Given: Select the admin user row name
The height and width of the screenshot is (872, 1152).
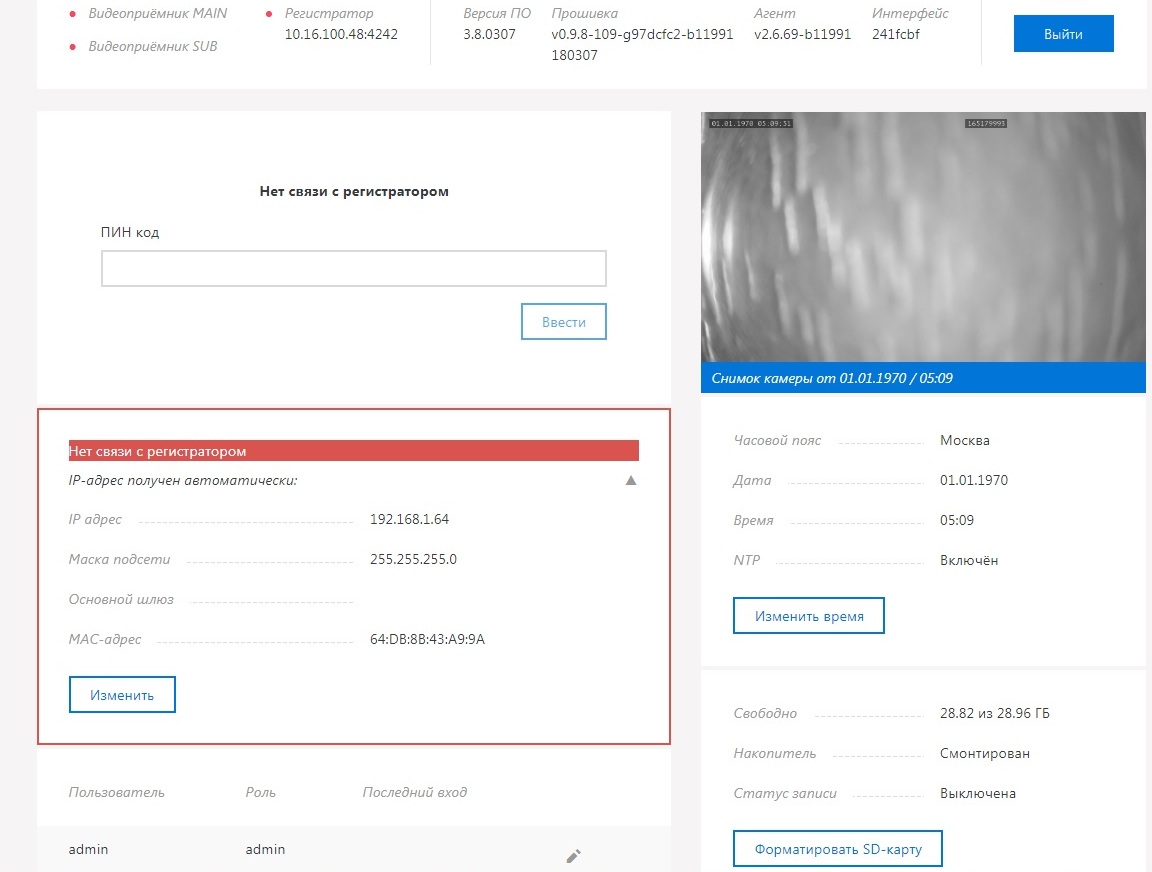Looking at the screenshot, I should (x=88, y=849).
